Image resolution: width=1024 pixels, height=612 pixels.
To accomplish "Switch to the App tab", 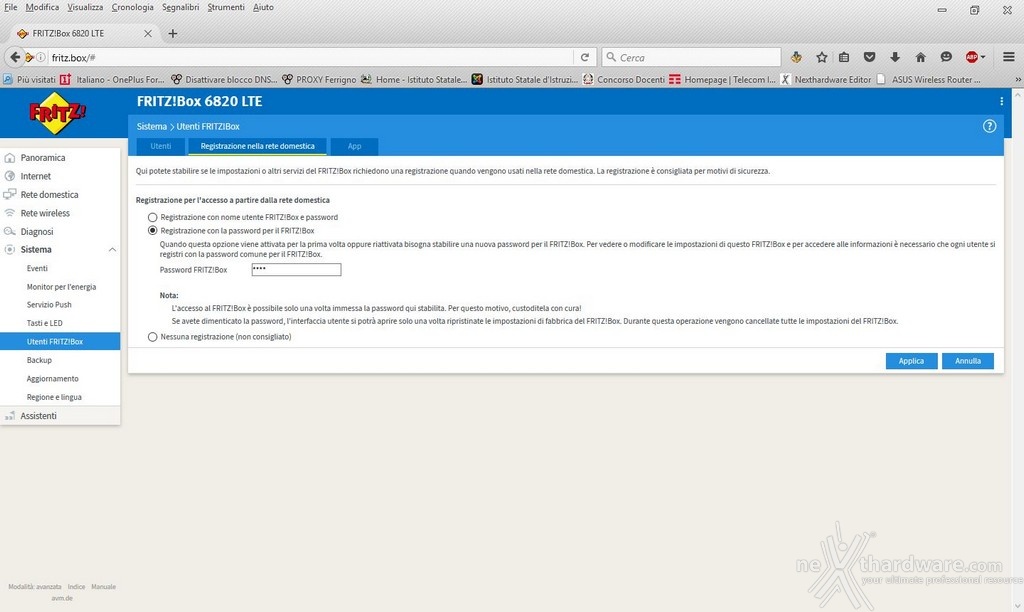I will coord(355,146).
